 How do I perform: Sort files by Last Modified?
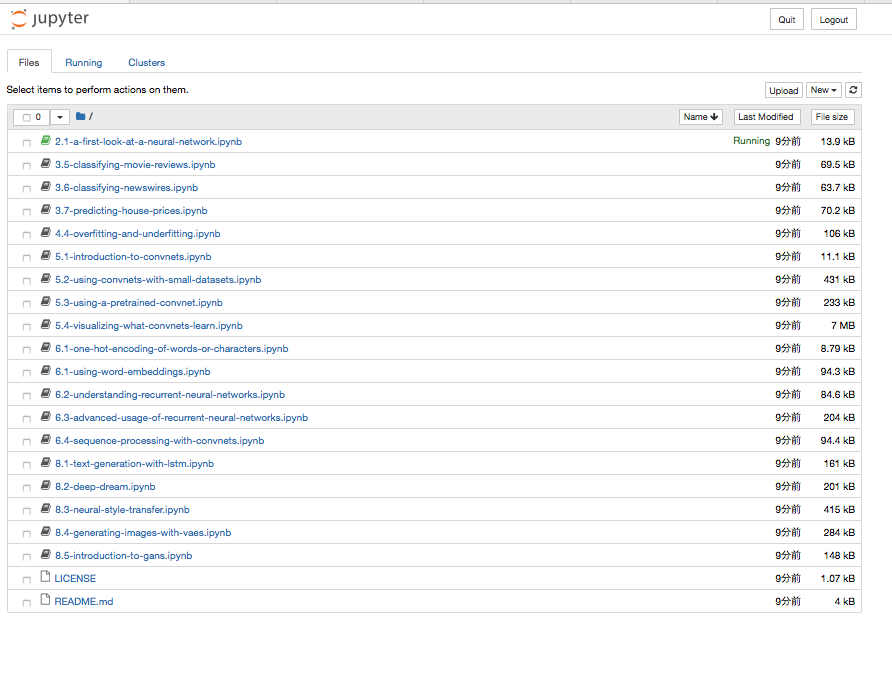tap(765, 117)
